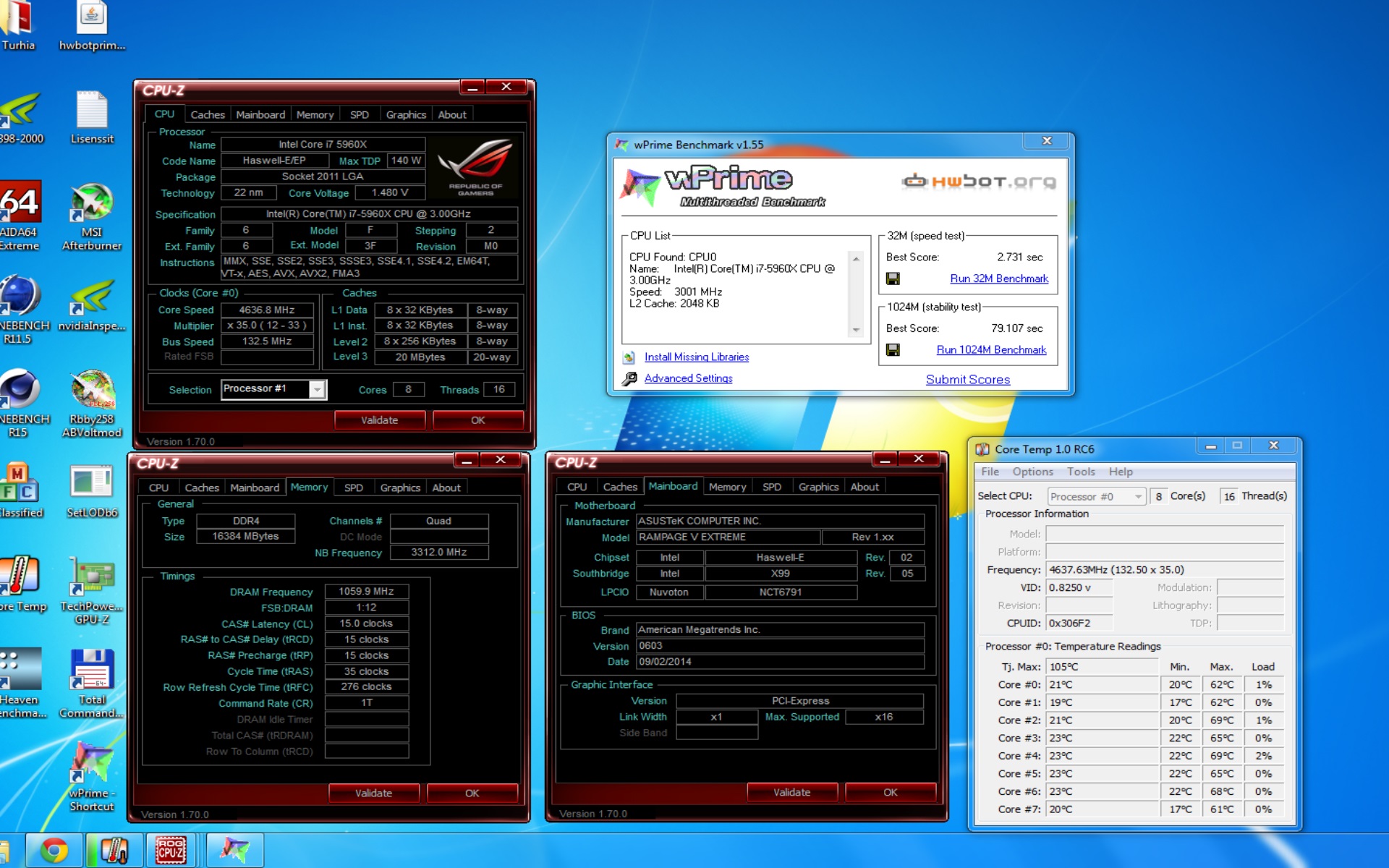Switch to Core Temp taskbar button
This screenshot has width=1389, height=868.
tap(114, 851)
